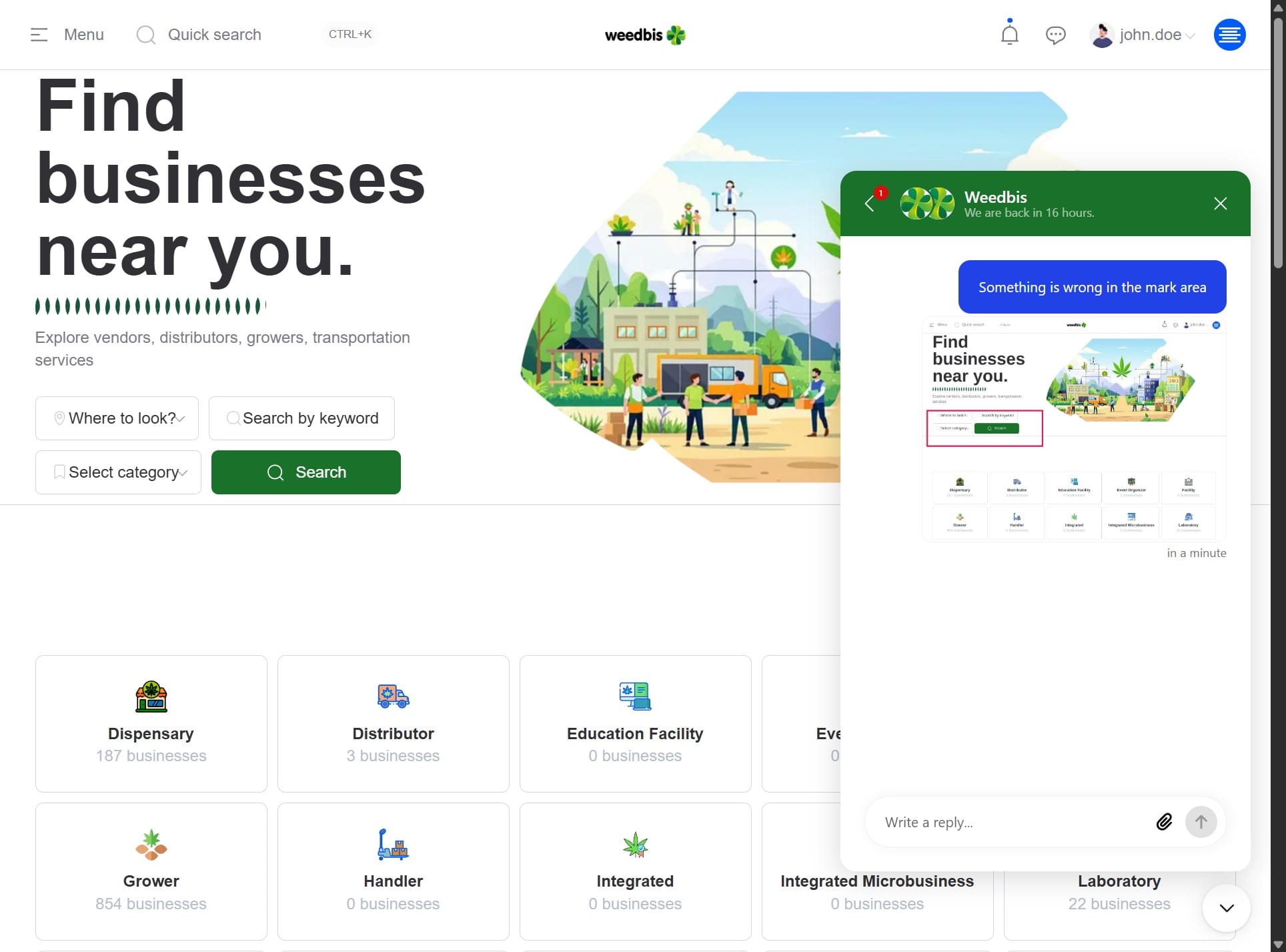Collapse chat with the chevron-down button
Viewport: 1286px width, 952px height.
pos(1226,908)
